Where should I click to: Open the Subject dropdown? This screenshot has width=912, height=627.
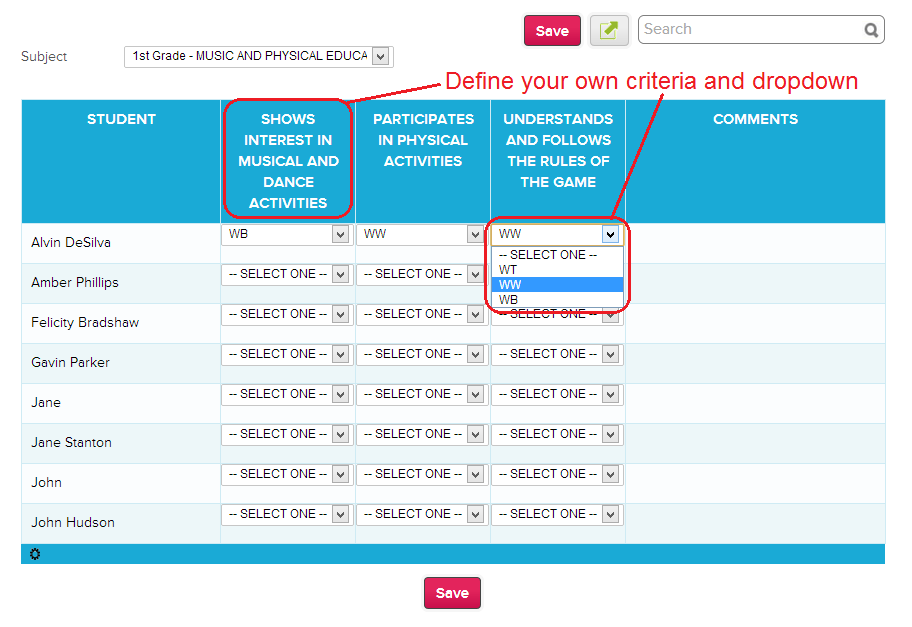click(x=258, y=57)
